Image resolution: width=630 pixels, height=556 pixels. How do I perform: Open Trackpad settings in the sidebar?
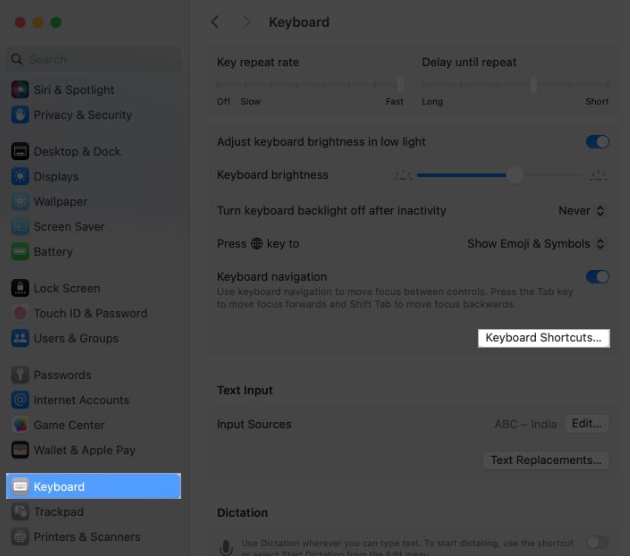58,512
